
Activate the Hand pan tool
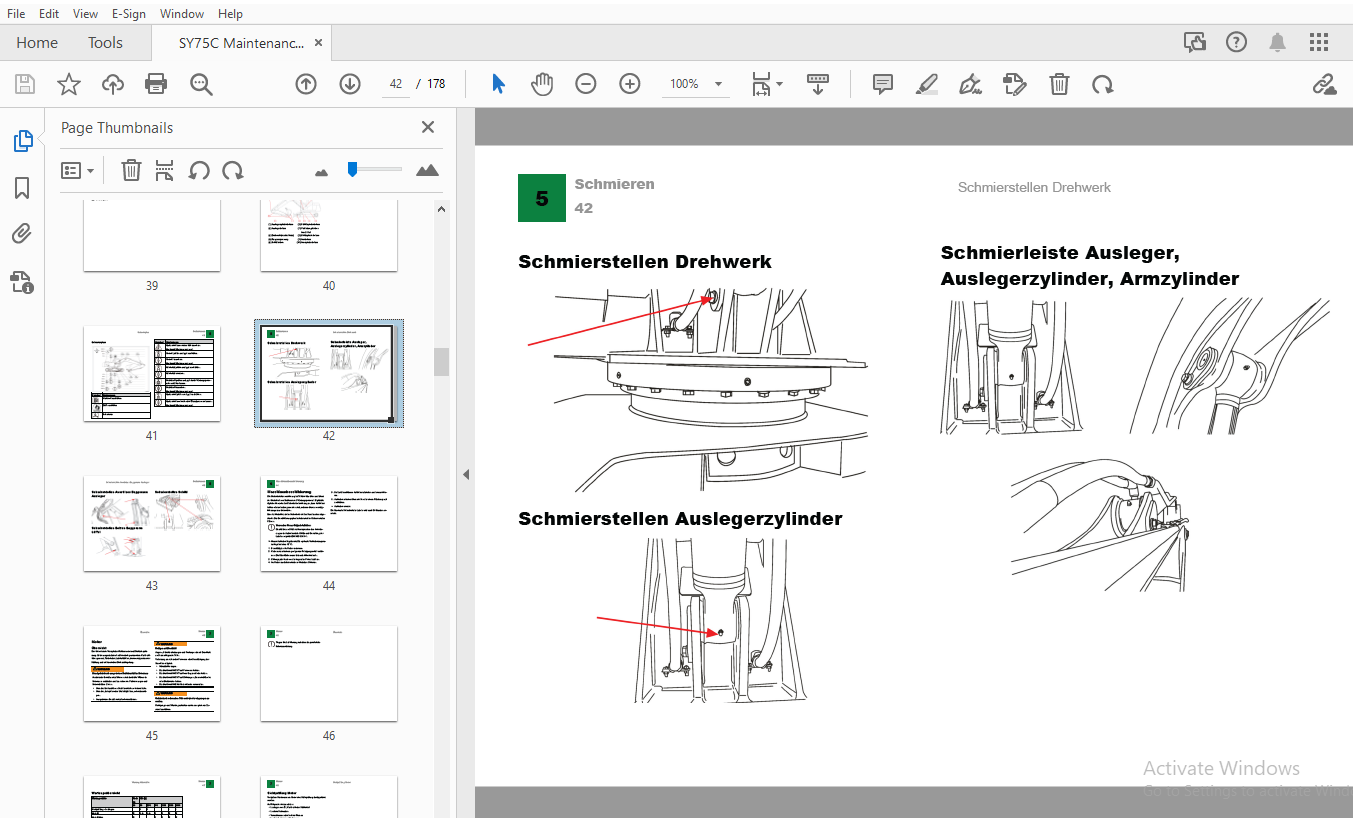(542, 84)
